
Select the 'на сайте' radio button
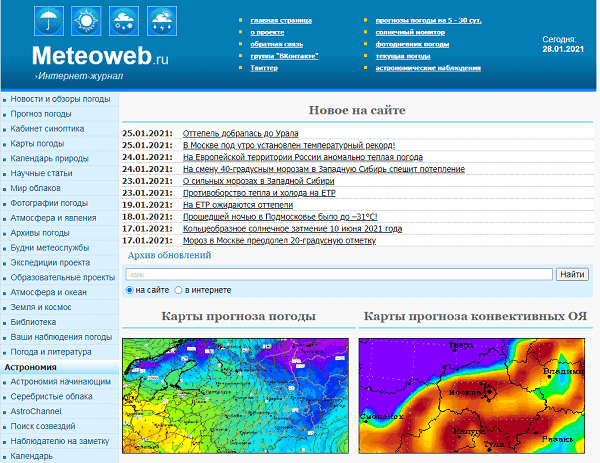click(x=129, y=290)
